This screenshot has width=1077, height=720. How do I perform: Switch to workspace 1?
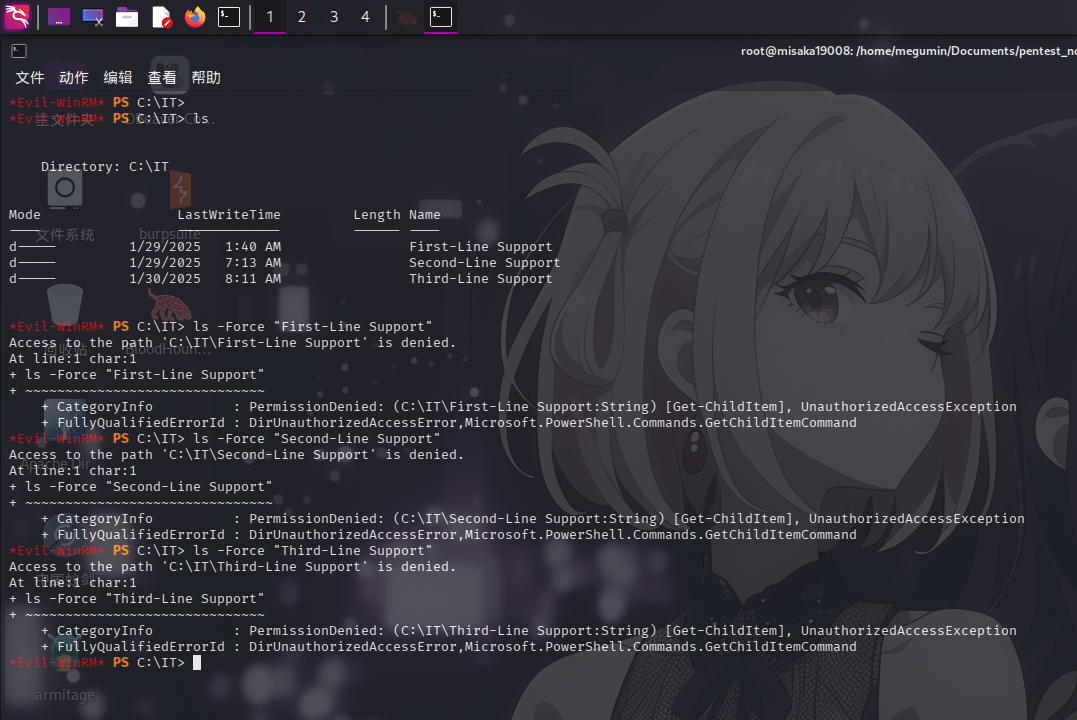[x=270, y=16]
